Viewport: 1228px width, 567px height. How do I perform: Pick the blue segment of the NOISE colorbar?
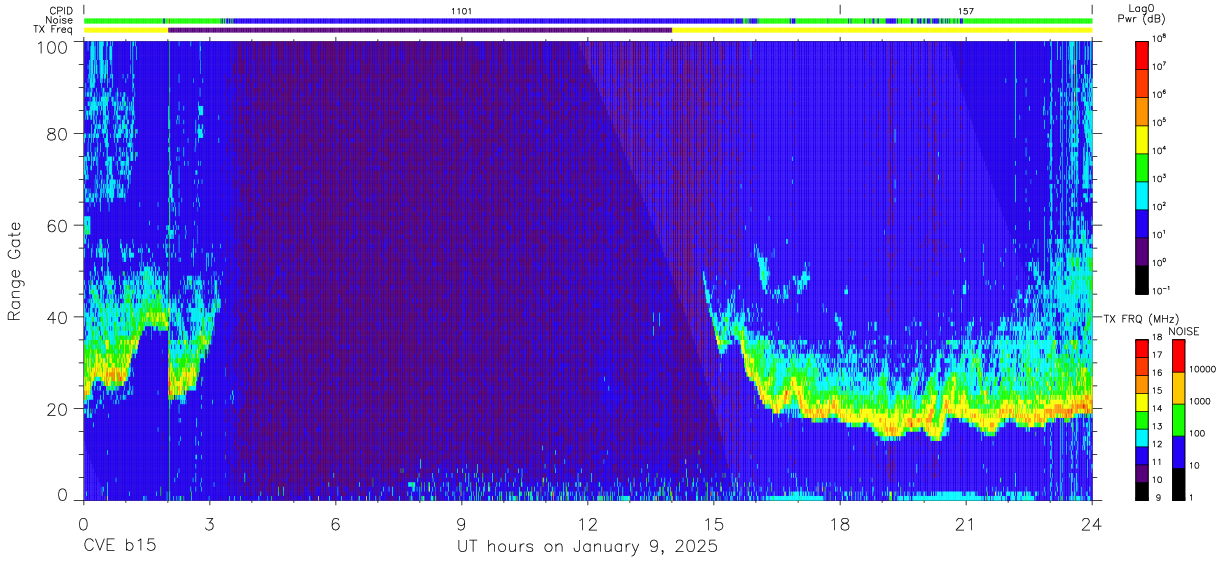[1178, 451]
